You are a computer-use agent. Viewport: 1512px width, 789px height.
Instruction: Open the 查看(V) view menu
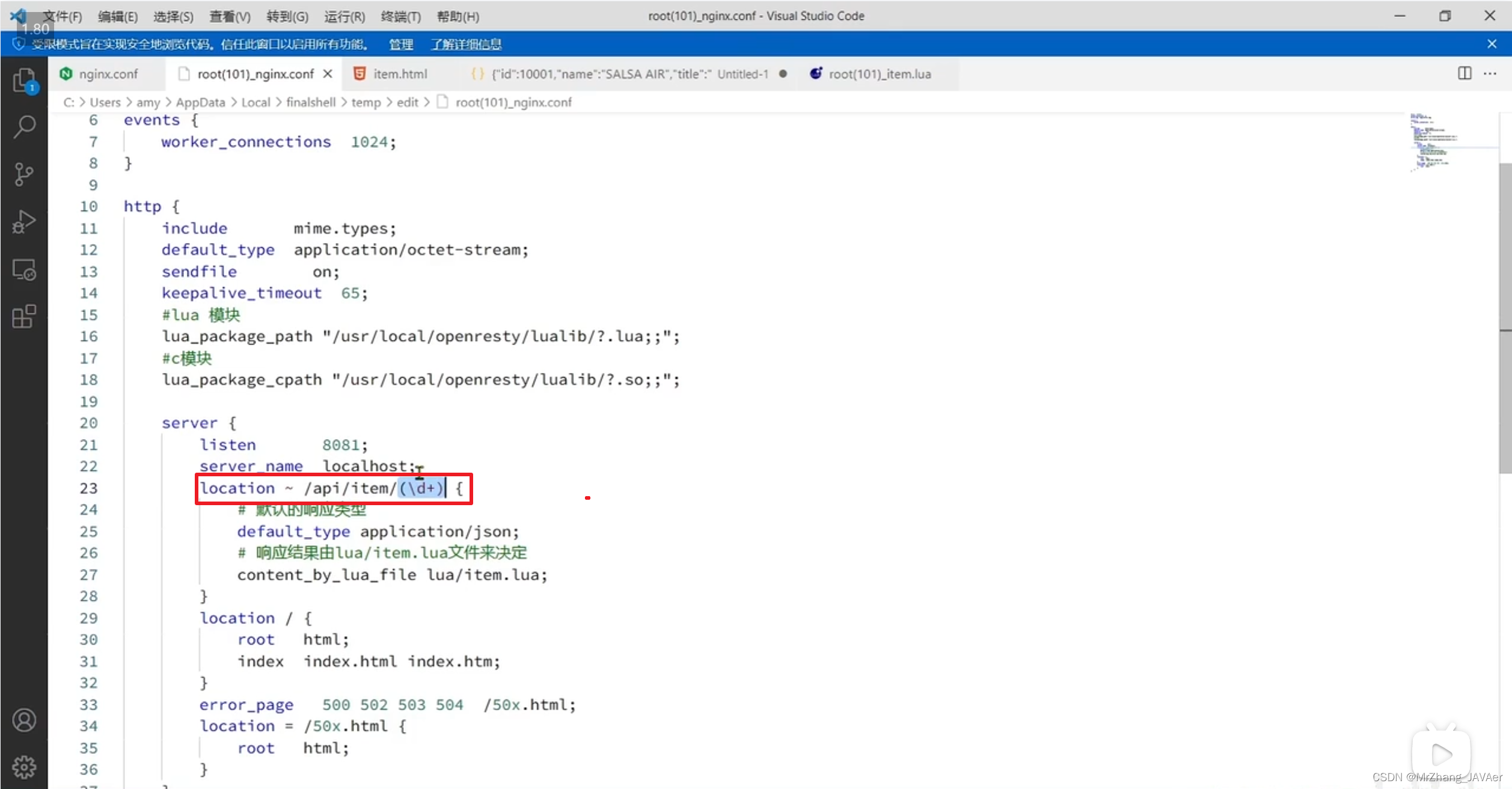[x=229, y=16]
